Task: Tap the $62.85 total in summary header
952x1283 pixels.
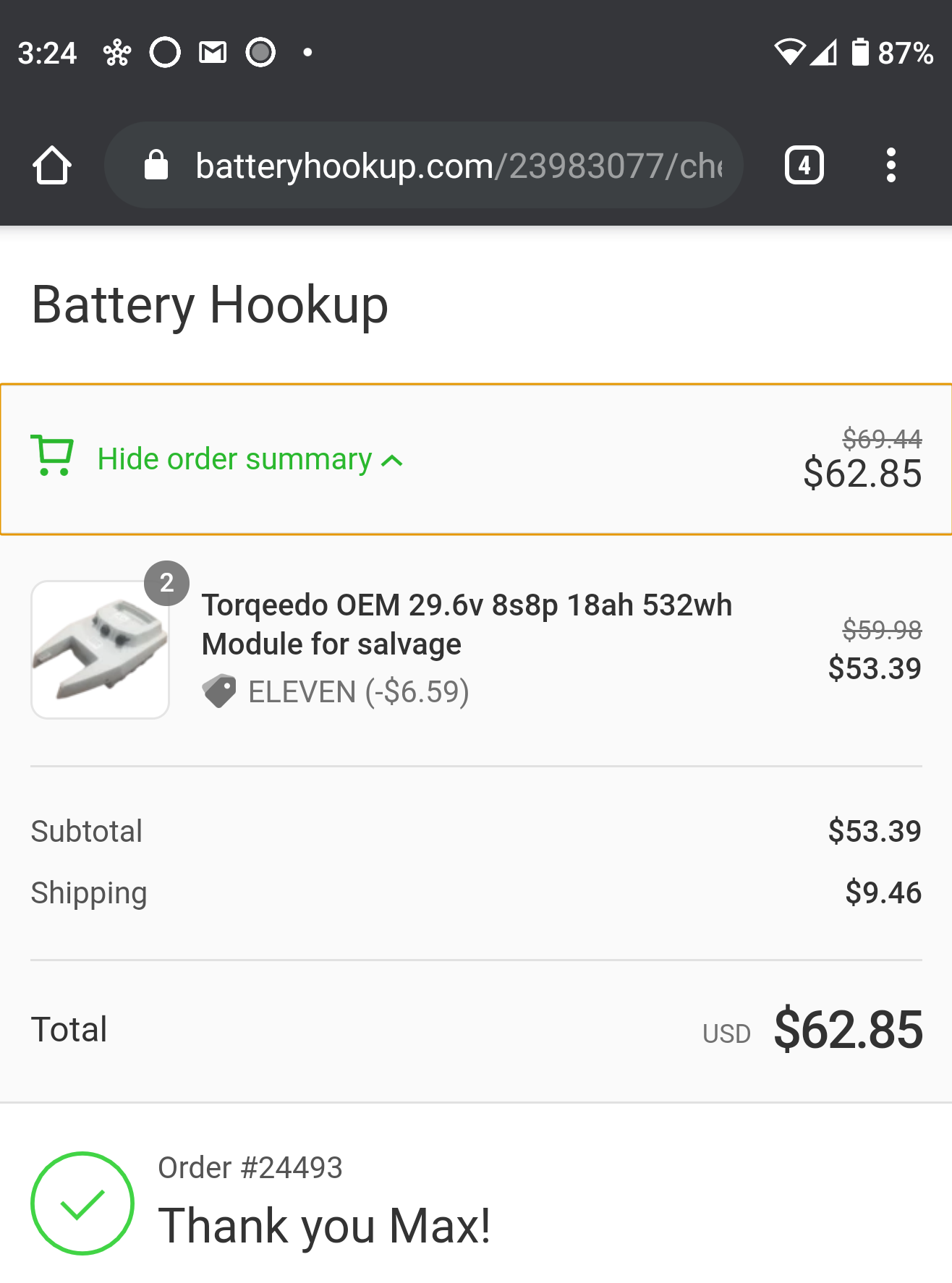Action: (x=862, y=474)
